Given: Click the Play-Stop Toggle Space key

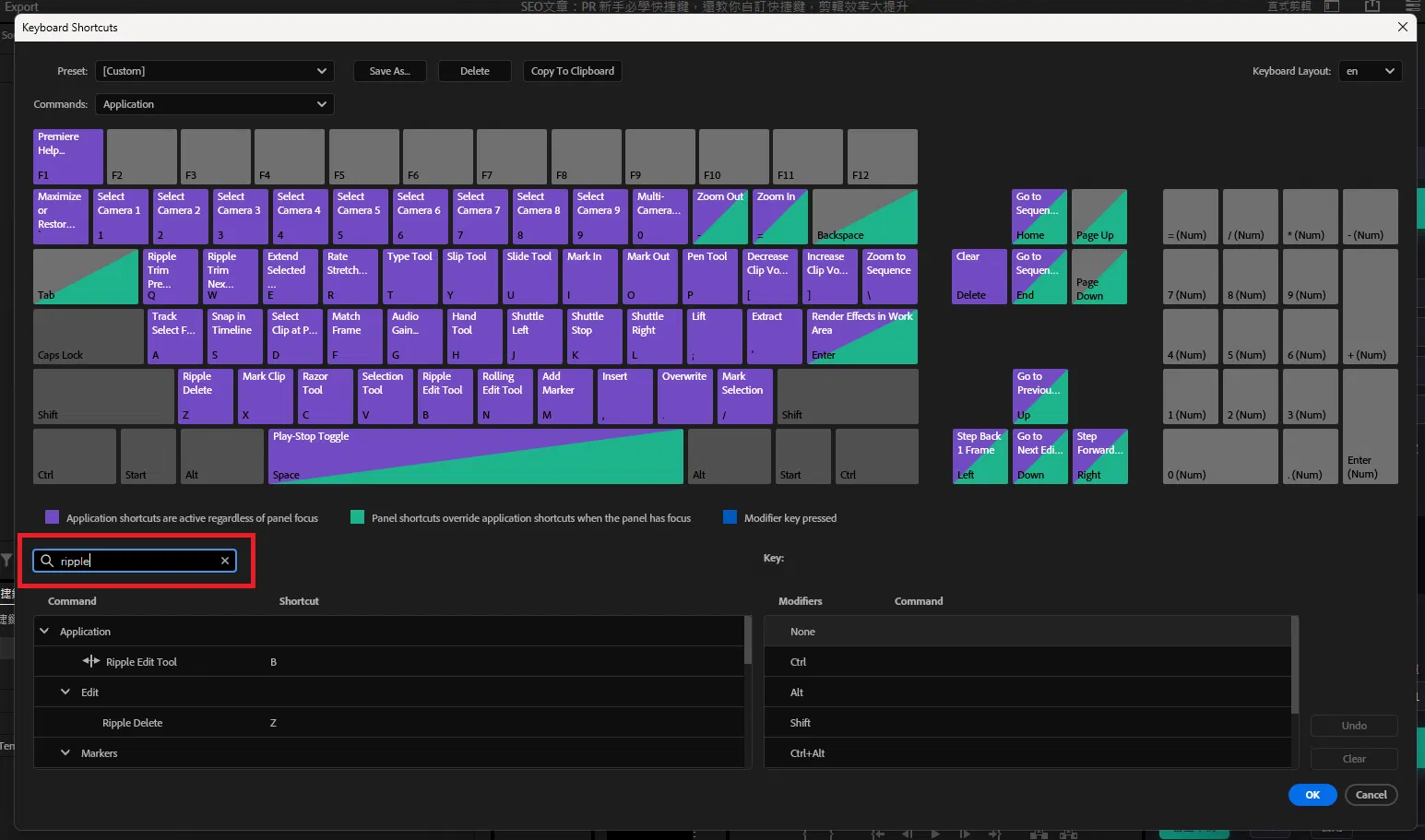Looking at the screenshot, I should click(477, 456).
